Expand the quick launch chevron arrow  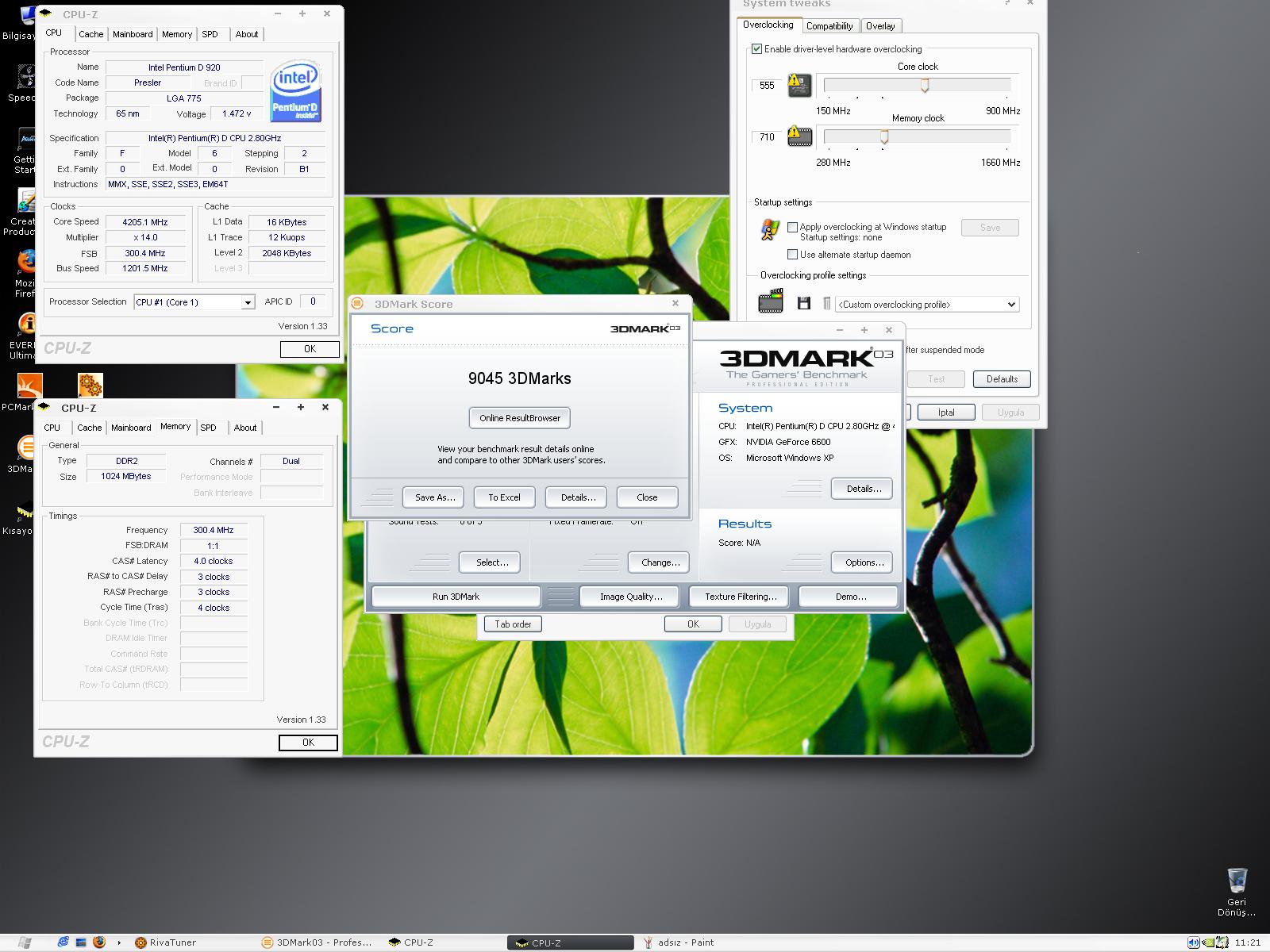119,942
